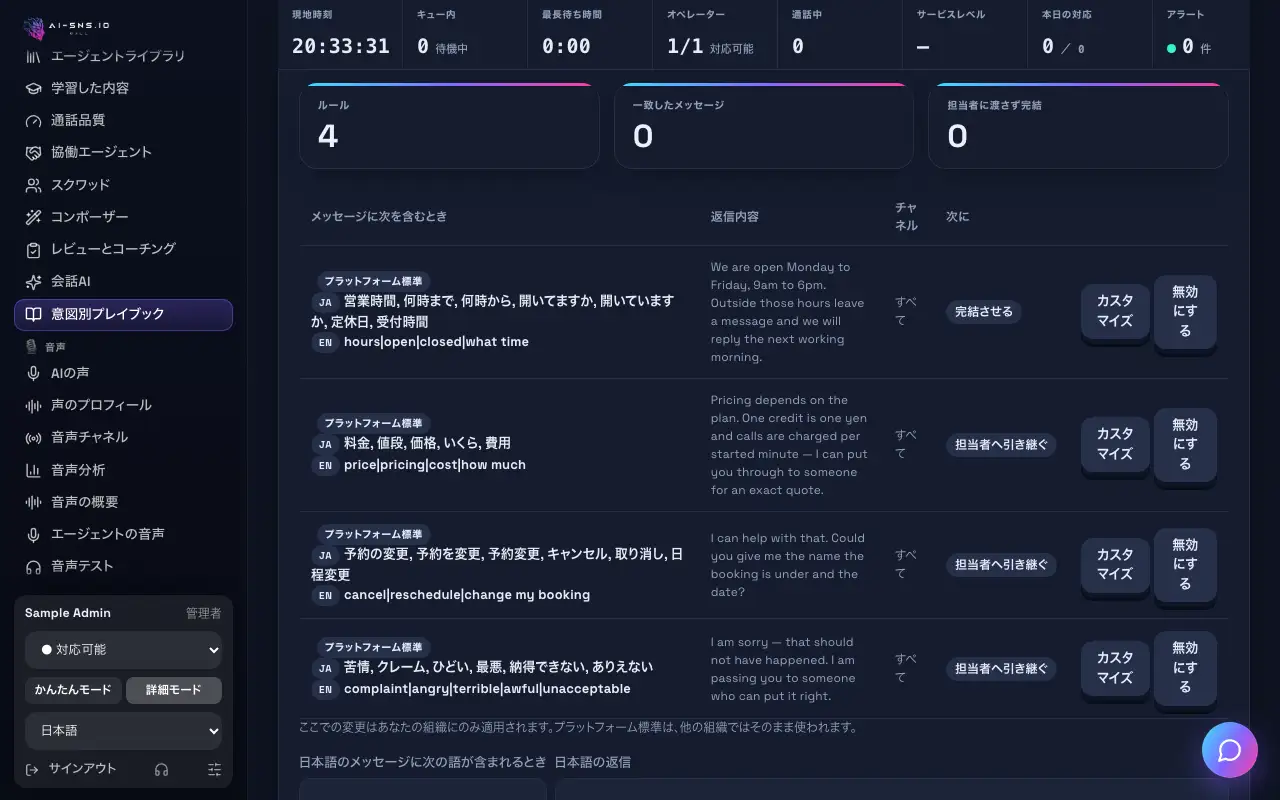Click the headset icon beside サインアウト

pyautogui.click(x=161, y=769)
